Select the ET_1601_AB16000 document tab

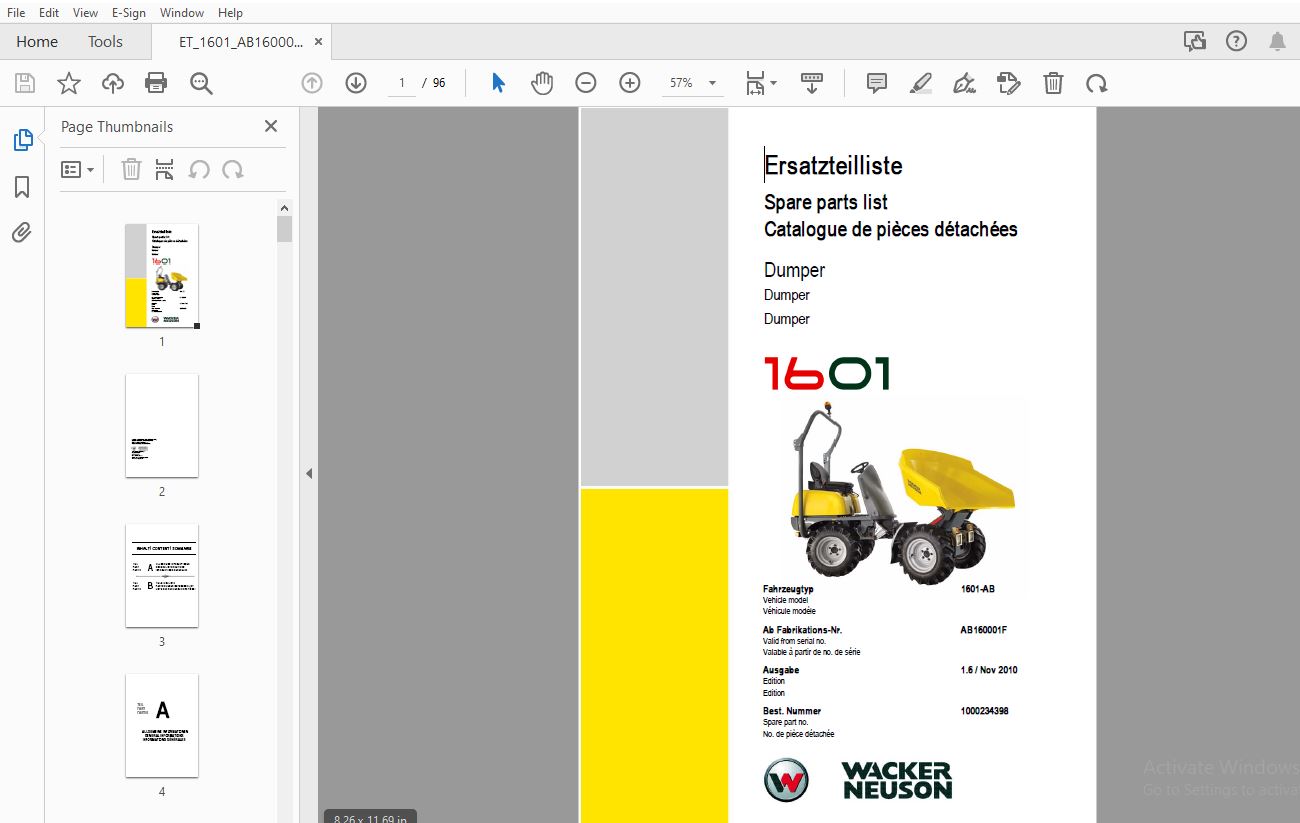tap(240, 42)
